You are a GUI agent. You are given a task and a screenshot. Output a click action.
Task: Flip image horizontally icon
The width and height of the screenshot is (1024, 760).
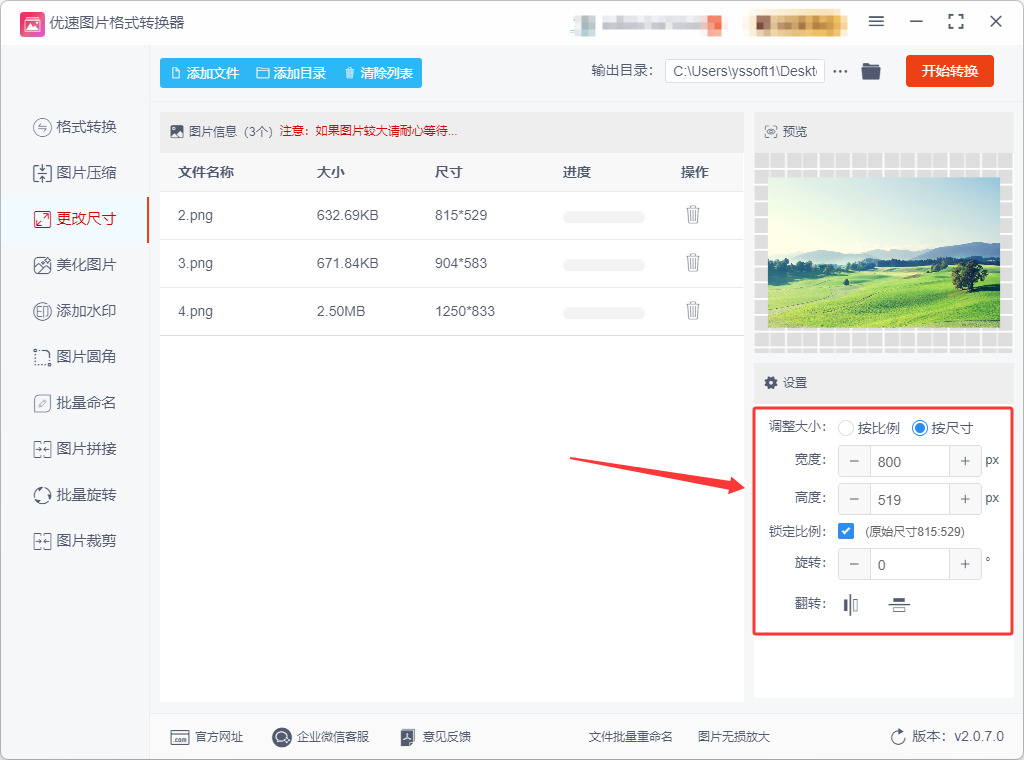point(850,605)
